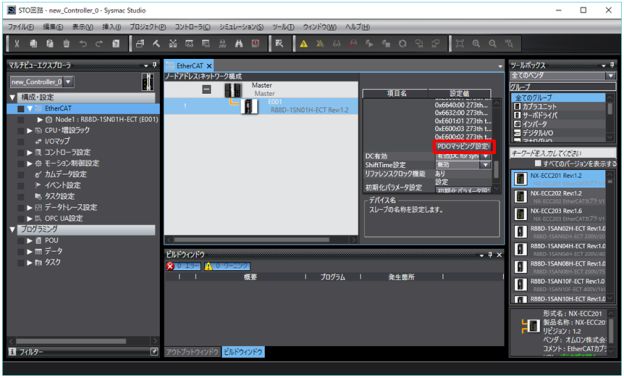Switch to the ビルドウィンドウ bottom tab
Screen dimensions: 624x378
243,352
